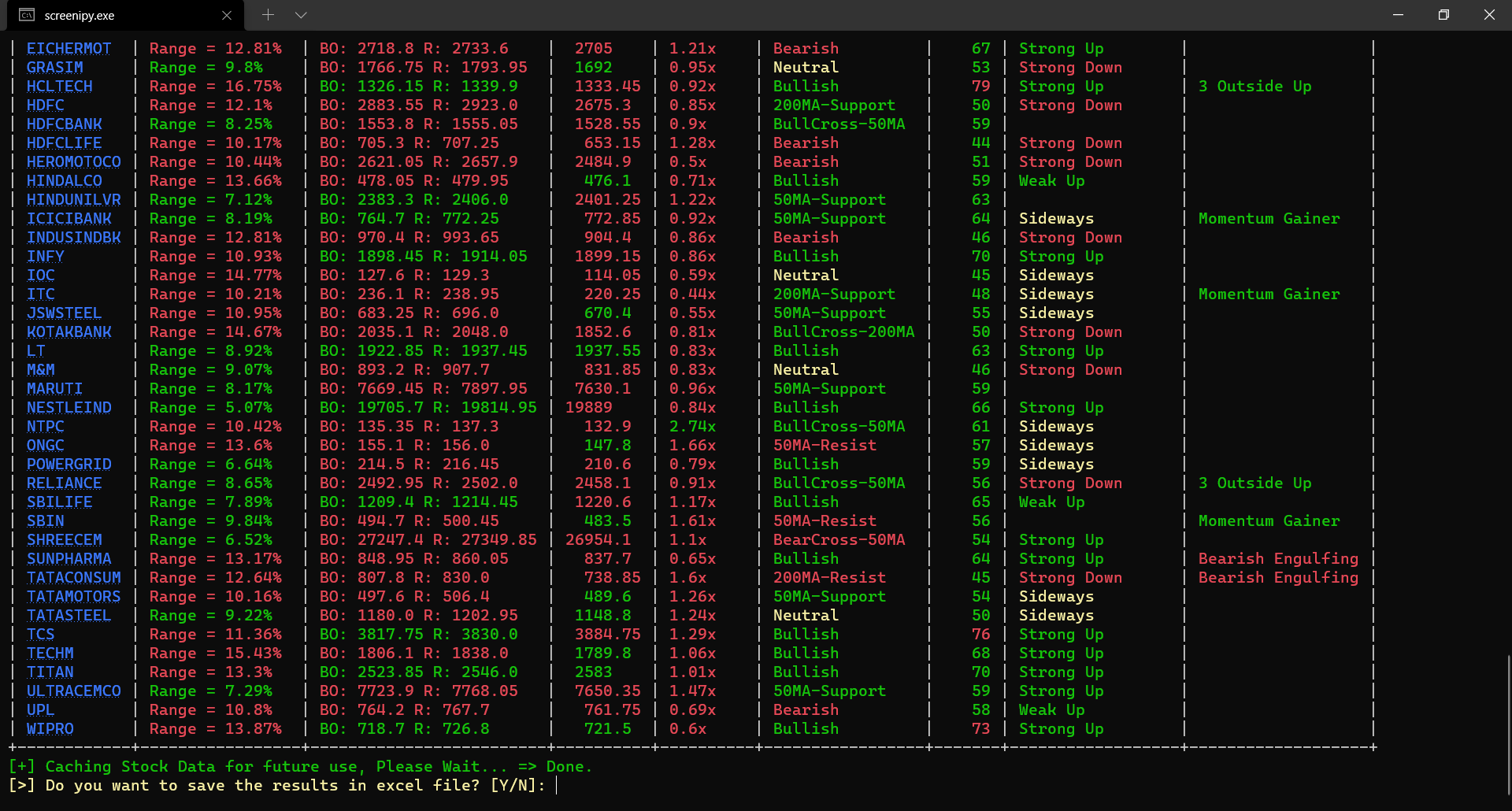The height and width of the screenshot is (811, 1512).
Task: Click BO: 3817.75 R: 3830.0 in TCS row
Action: 419,635
